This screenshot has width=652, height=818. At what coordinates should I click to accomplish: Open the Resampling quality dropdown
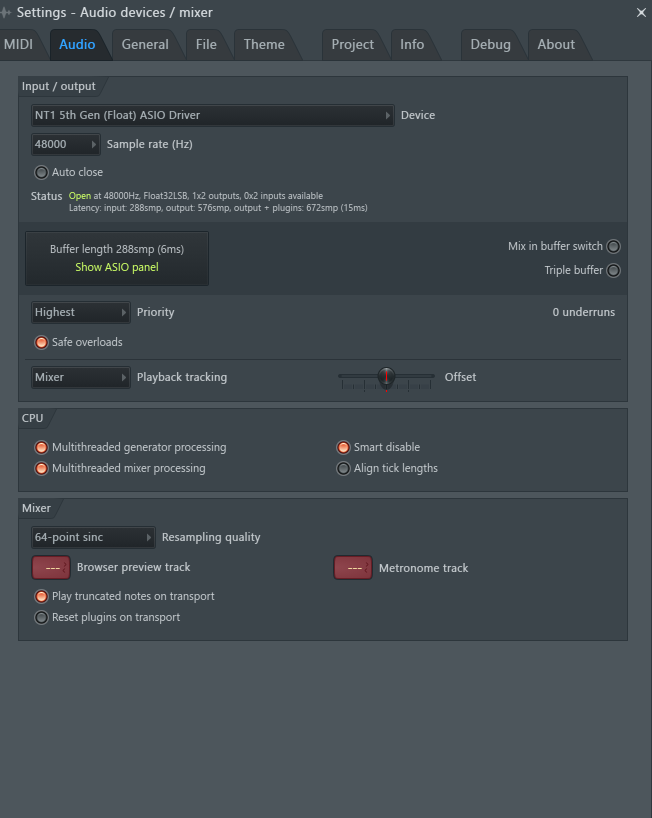(93, 537)
